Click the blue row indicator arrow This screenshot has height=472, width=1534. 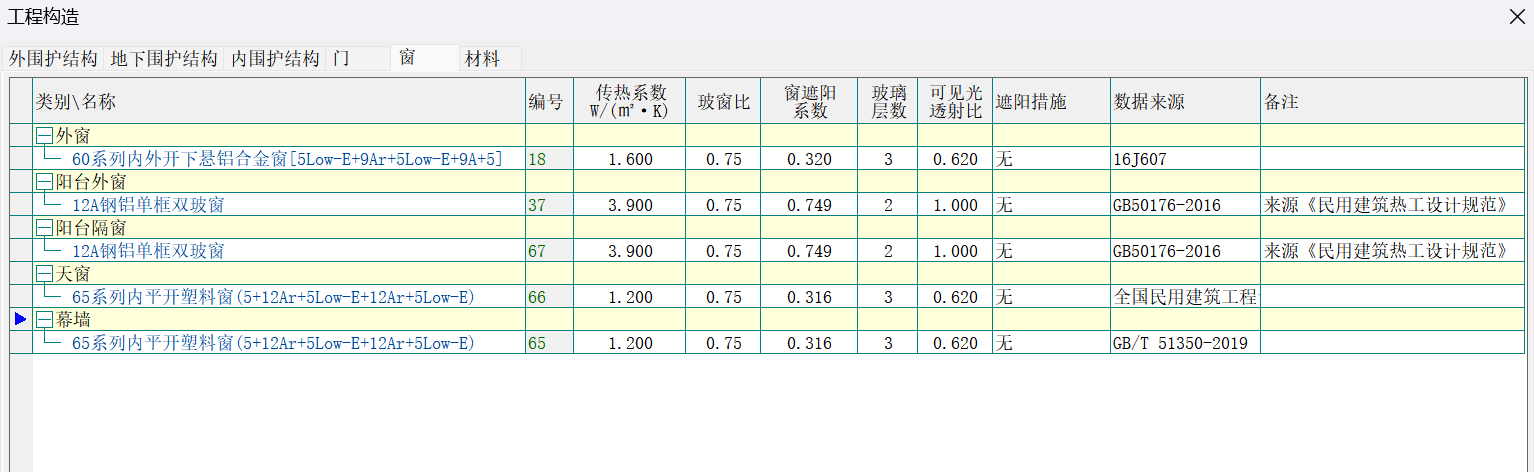[x=20, y=319]
